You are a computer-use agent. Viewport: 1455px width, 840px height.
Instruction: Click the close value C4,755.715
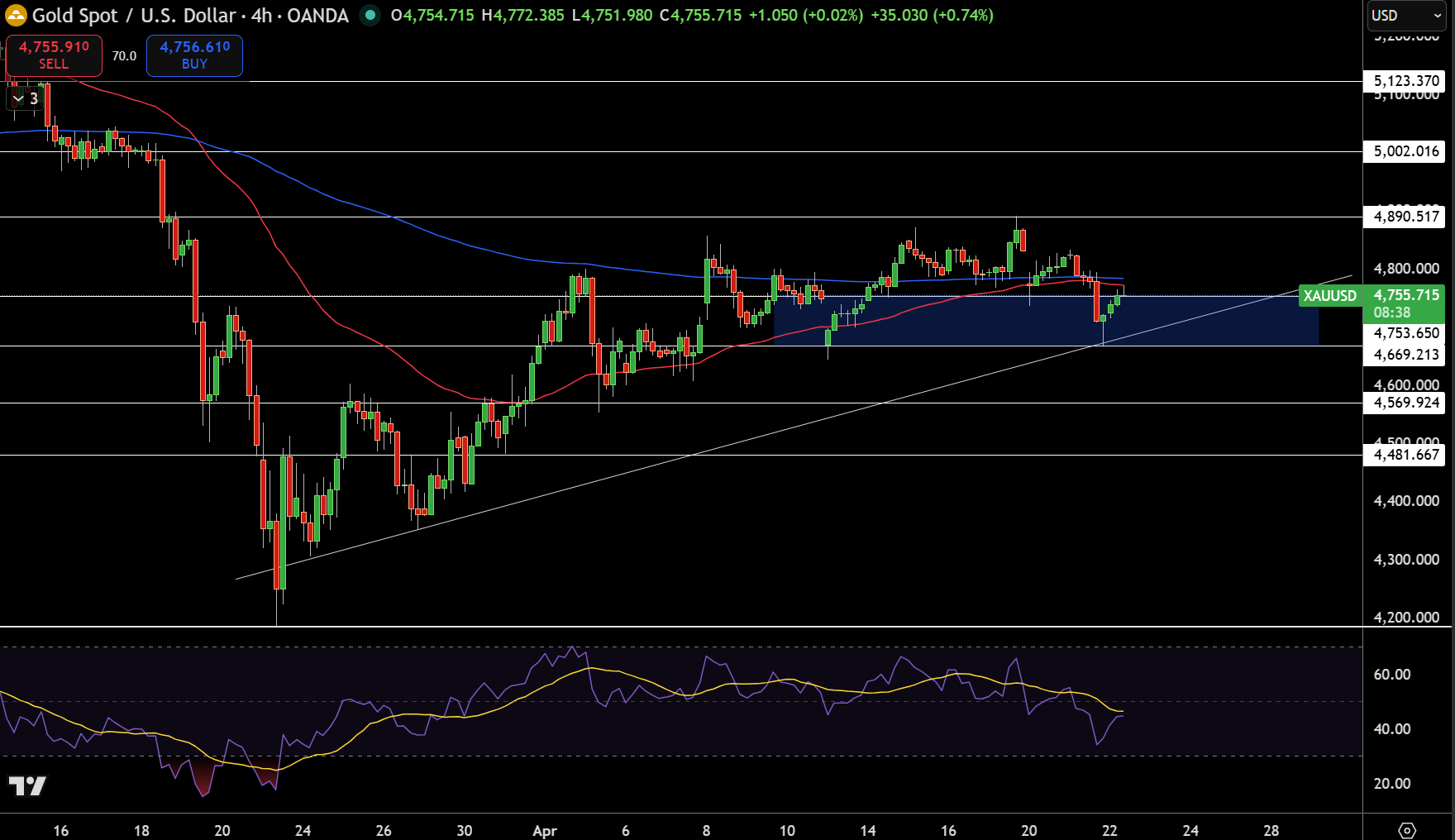[701, 15]
